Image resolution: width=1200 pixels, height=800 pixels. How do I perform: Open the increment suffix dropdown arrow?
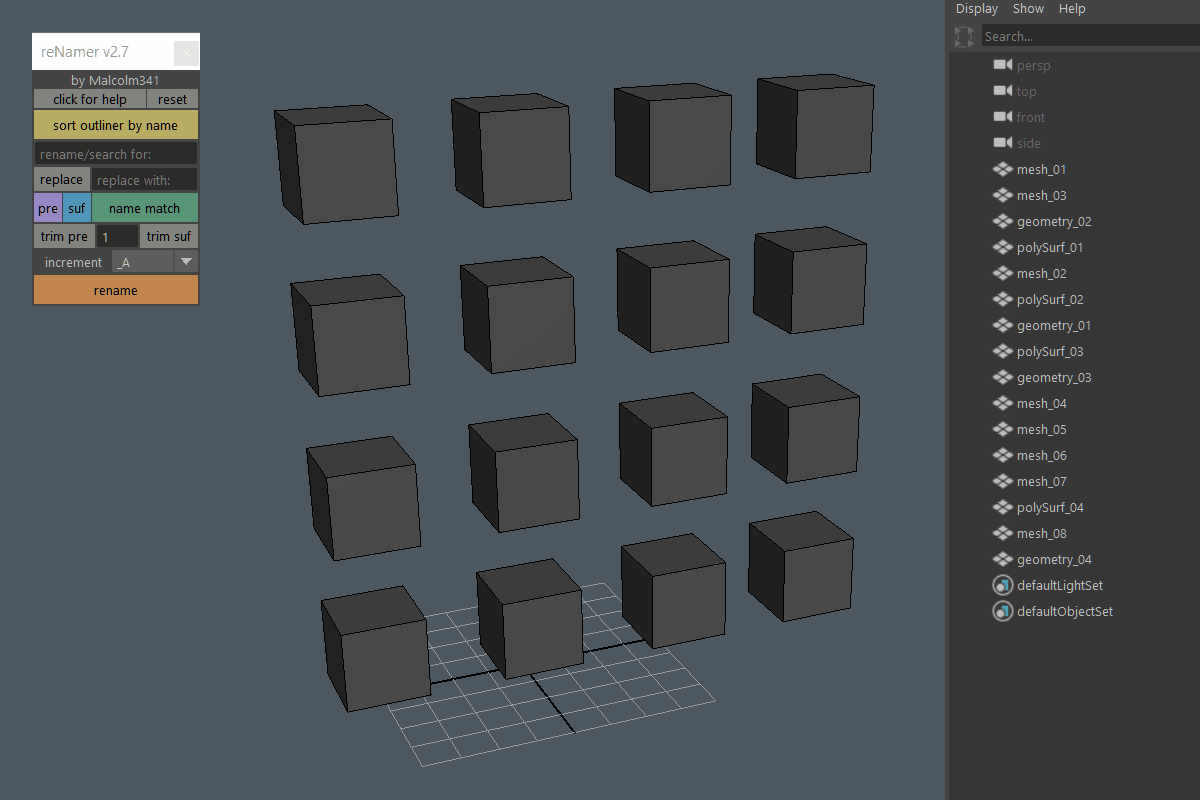coord(186,262)
